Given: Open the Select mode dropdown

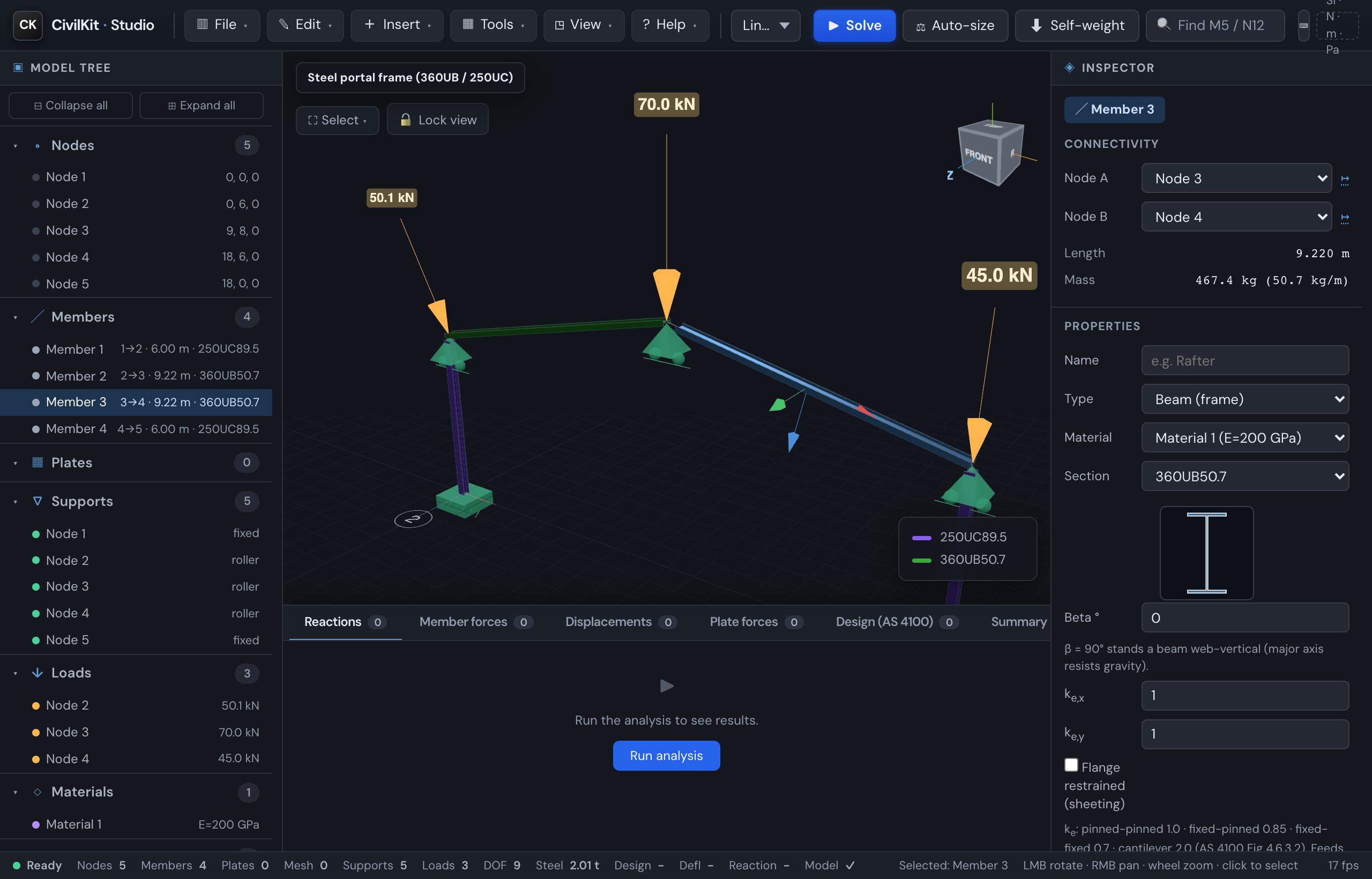Looking at the screenshot, I should point(337,120).
